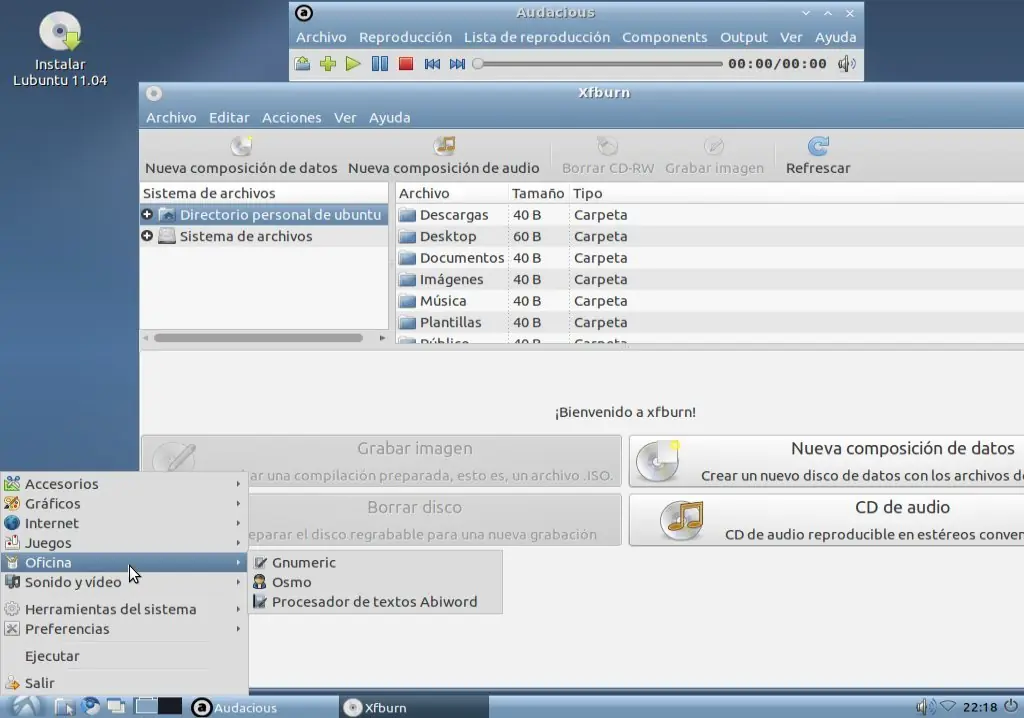1024x718 pixels.
Task: Click web browser icon in taskbar
Action: 91,707
